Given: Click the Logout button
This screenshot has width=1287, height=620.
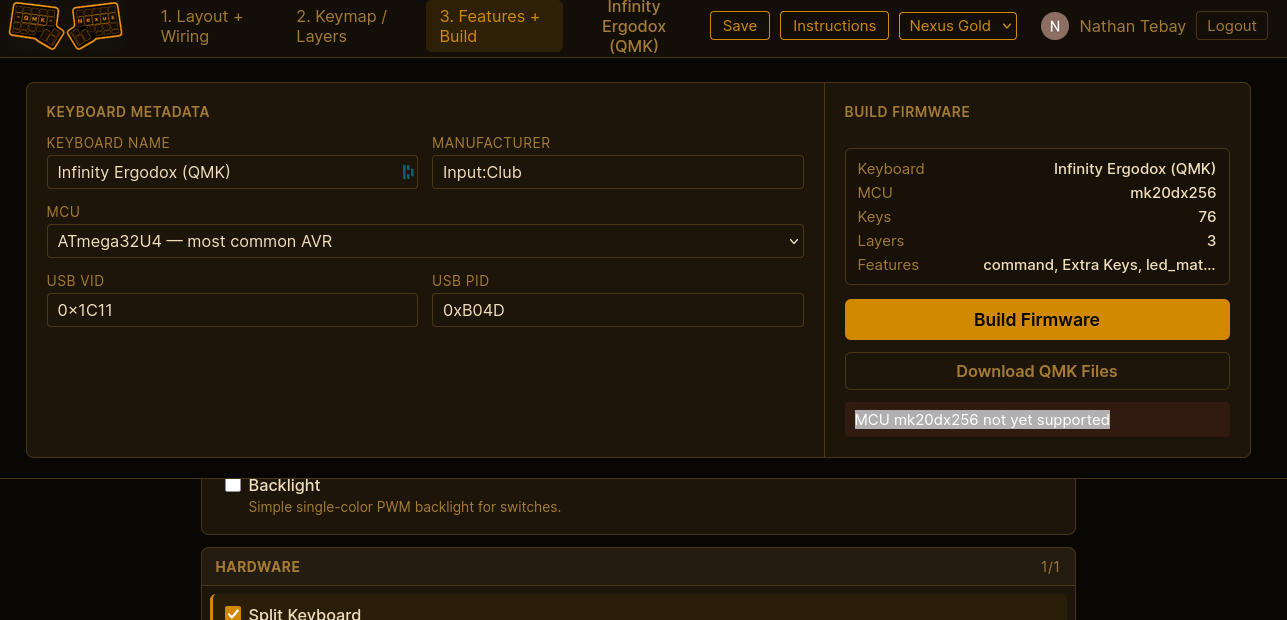Looking at the screenshot, I should pos(1231,26).
